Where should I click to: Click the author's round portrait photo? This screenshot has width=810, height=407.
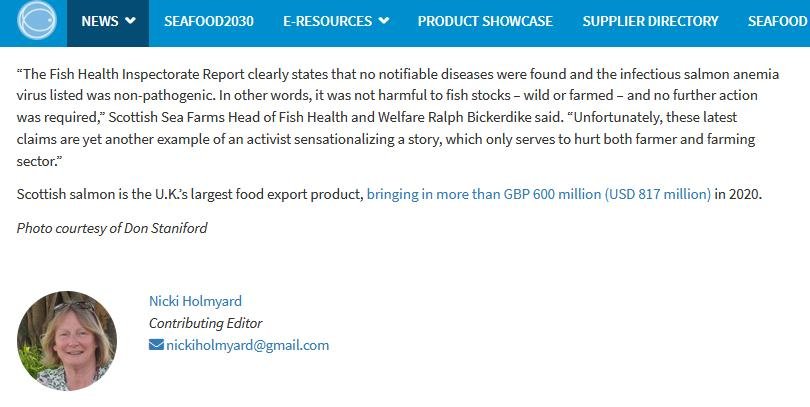click(x=67, y=340)
